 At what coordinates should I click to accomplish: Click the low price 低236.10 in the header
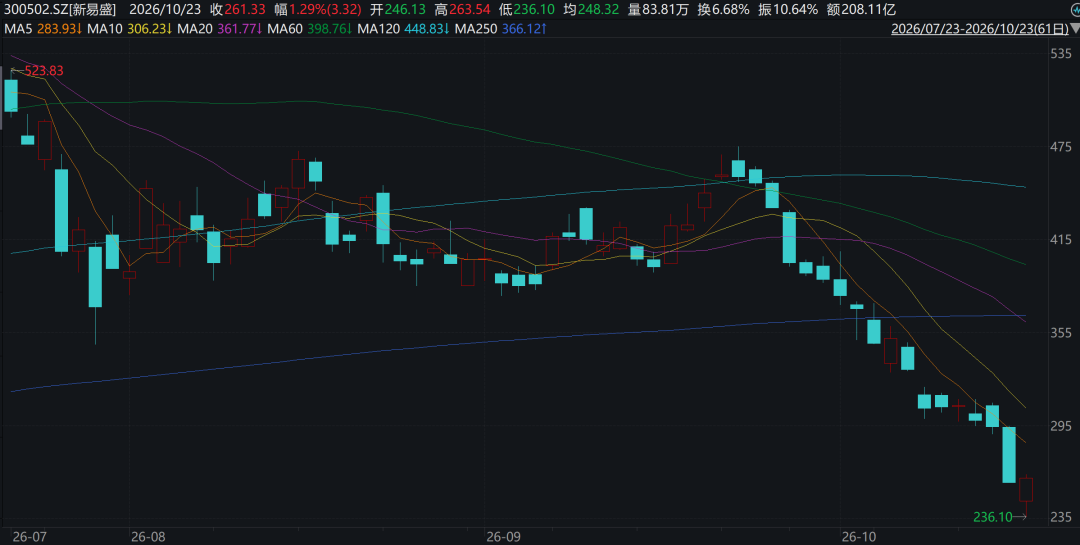point(527,10)
